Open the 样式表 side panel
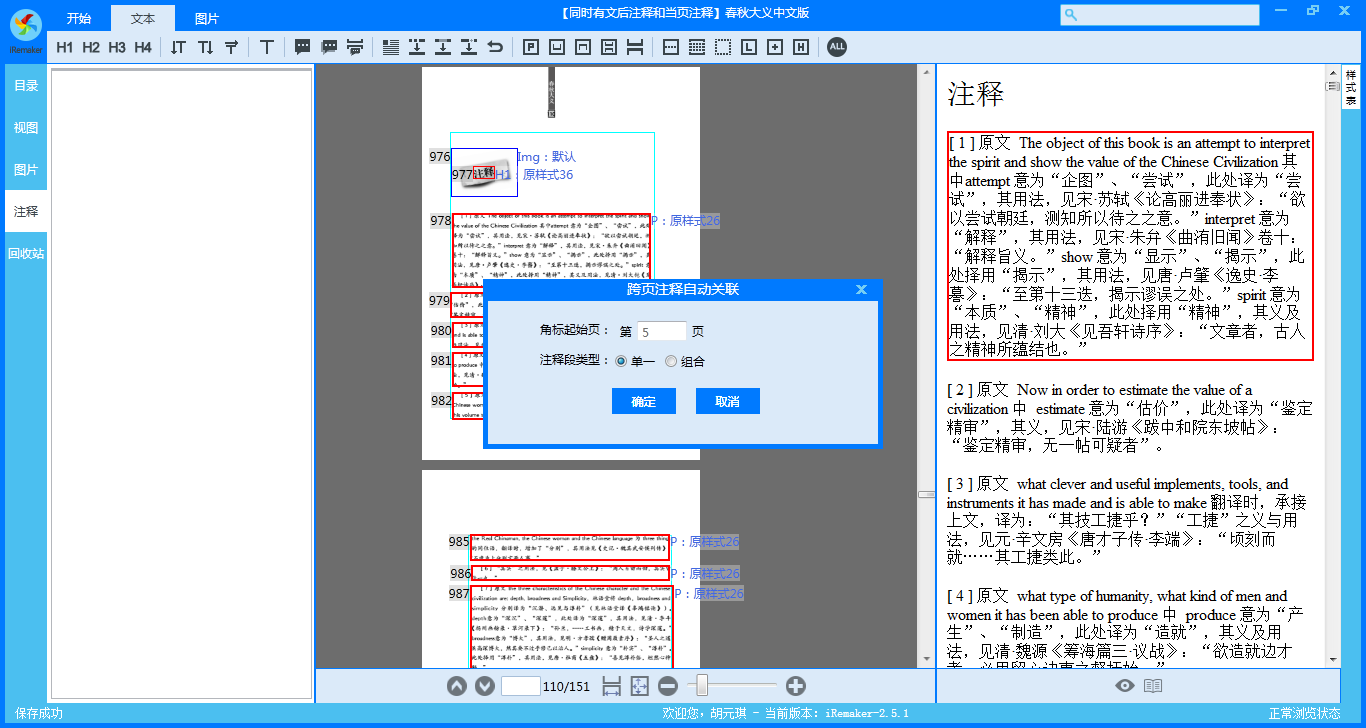The image size is (1366, 728). click(1351, 88)
